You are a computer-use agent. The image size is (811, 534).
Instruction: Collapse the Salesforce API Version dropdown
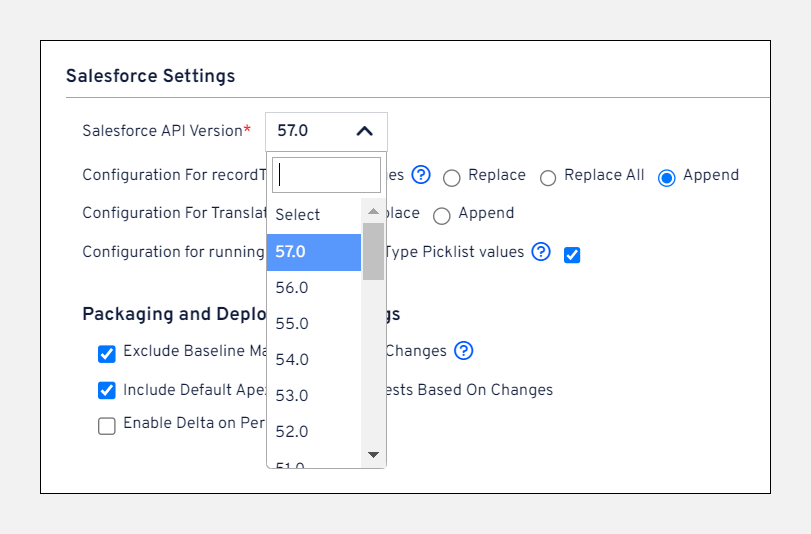(x=326, y=131)
